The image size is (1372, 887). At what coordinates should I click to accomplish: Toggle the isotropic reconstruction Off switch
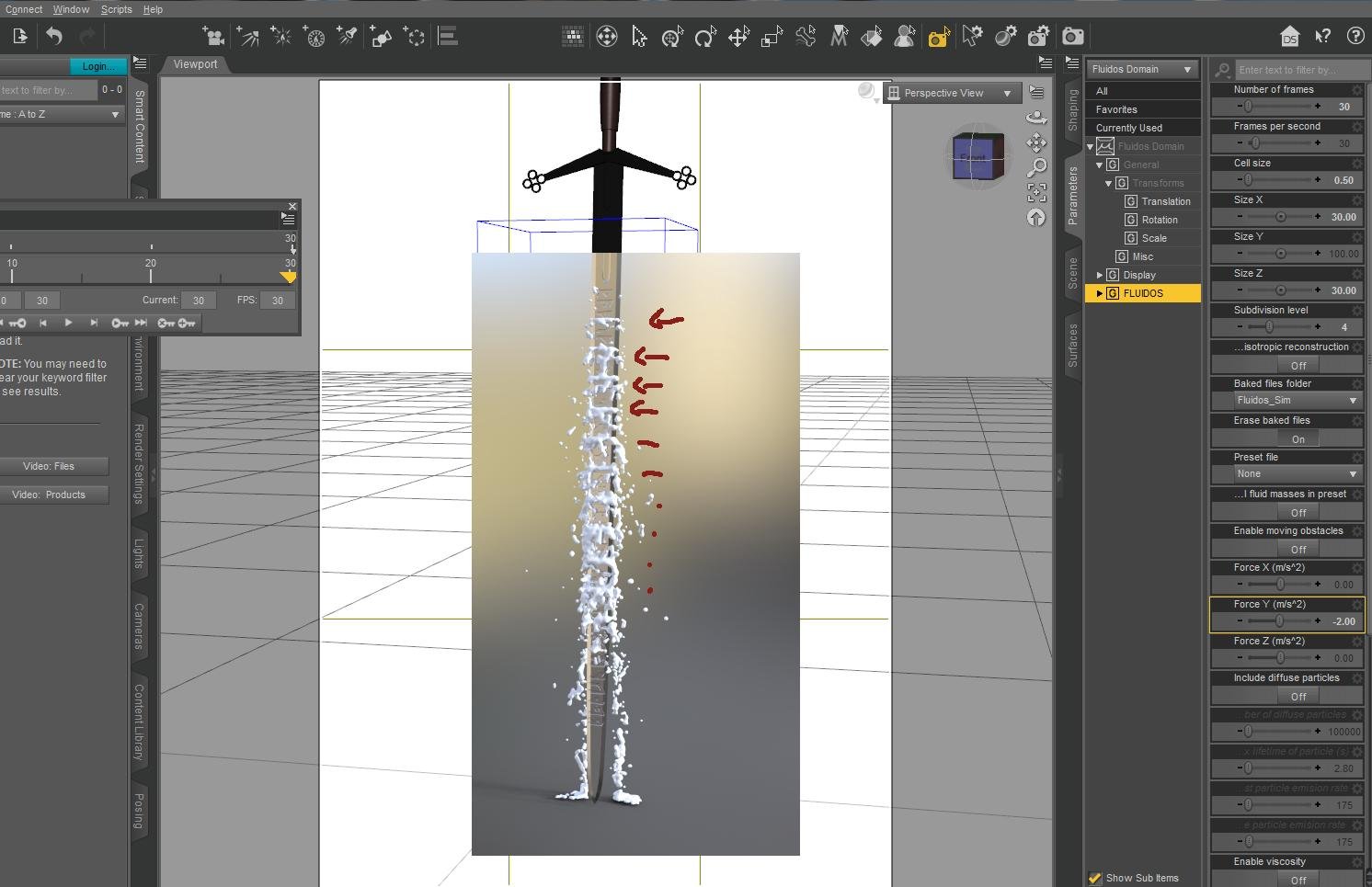[1298, 365]
